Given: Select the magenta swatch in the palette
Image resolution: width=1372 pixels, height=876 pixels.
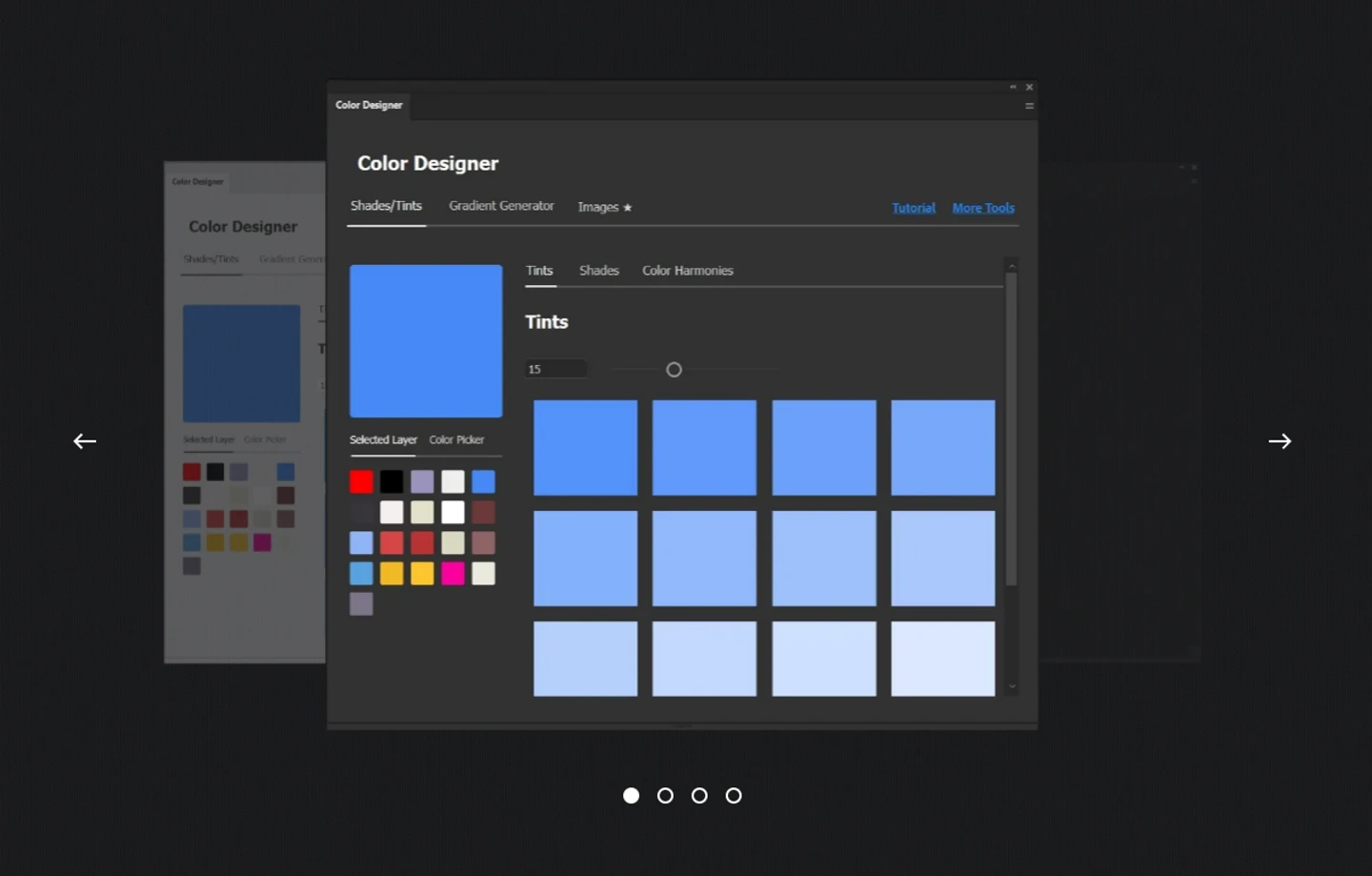Looking at the screenshot, I should pyautogui.click(x=453, y=573).
